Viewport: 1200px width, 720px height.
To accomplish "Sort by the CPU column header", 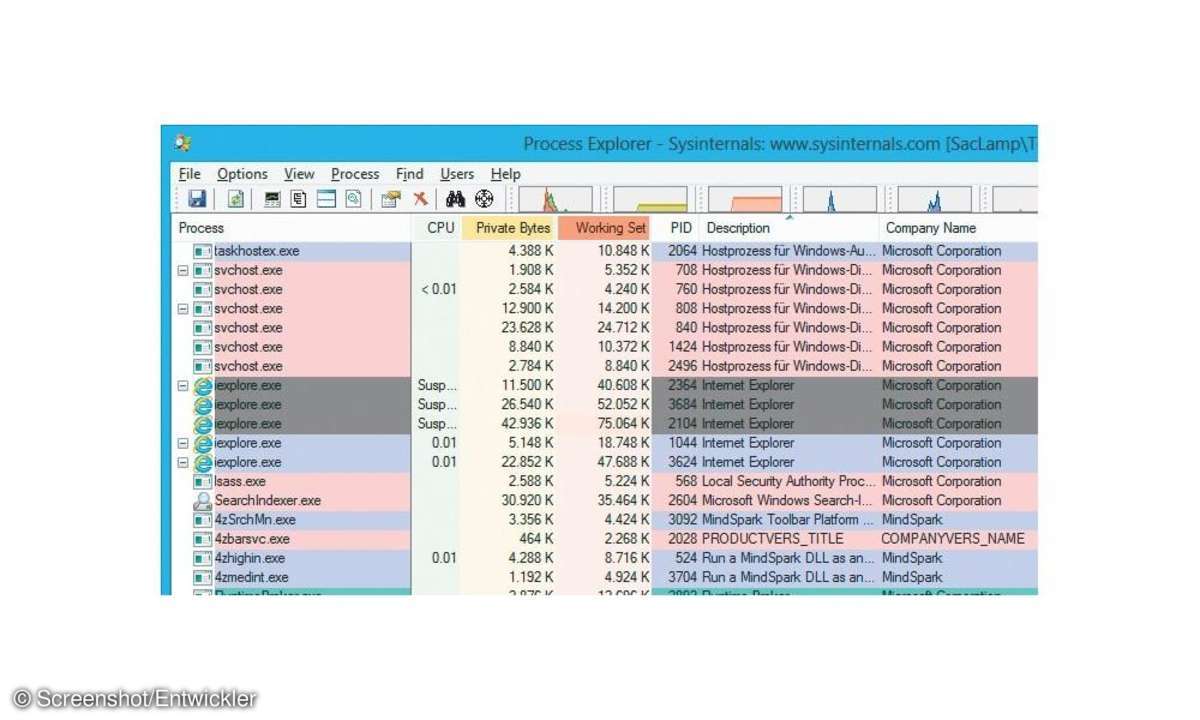I will (436, 228).
